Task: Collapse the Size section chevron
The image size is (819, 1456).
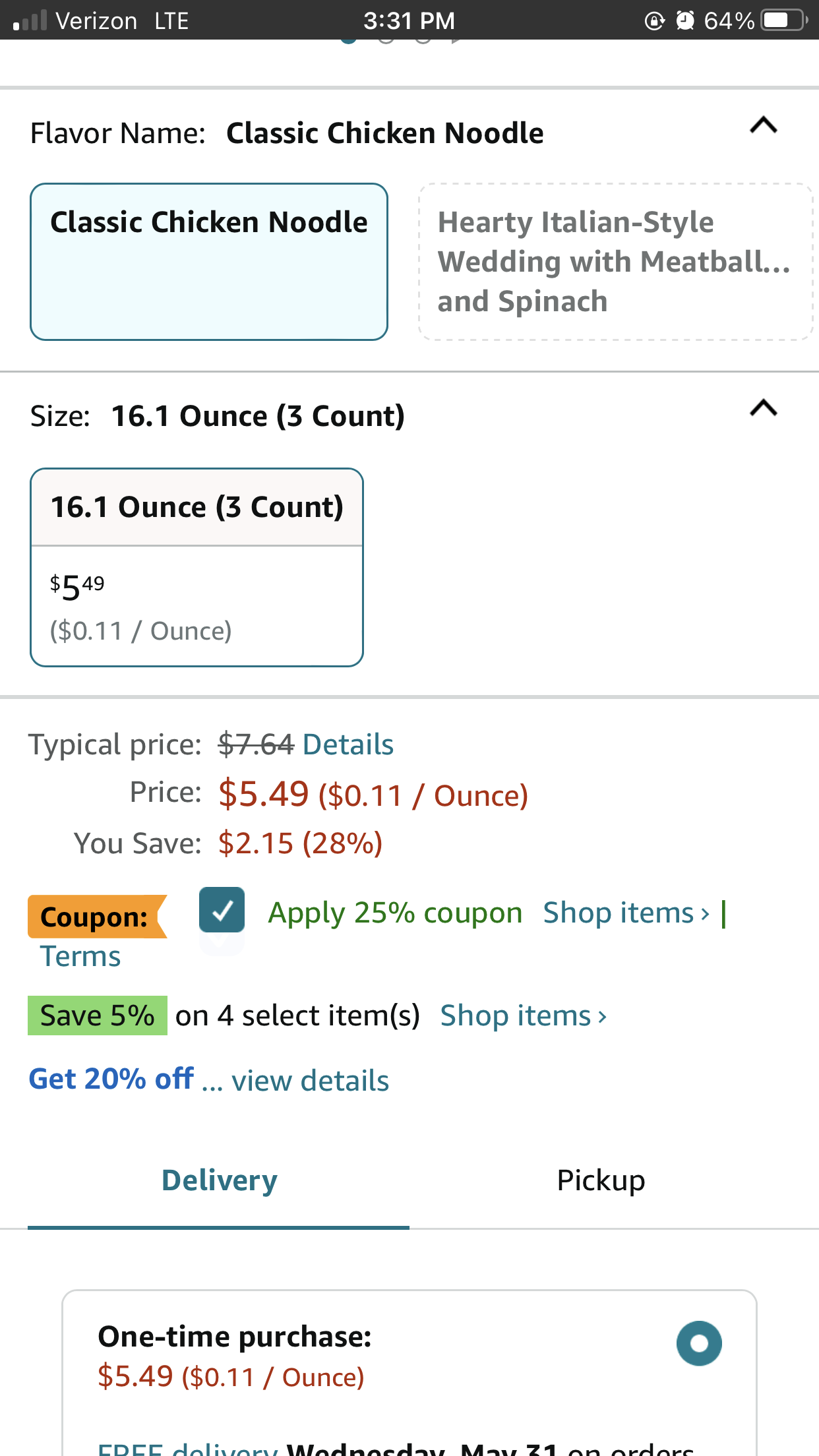Action: 763,408
